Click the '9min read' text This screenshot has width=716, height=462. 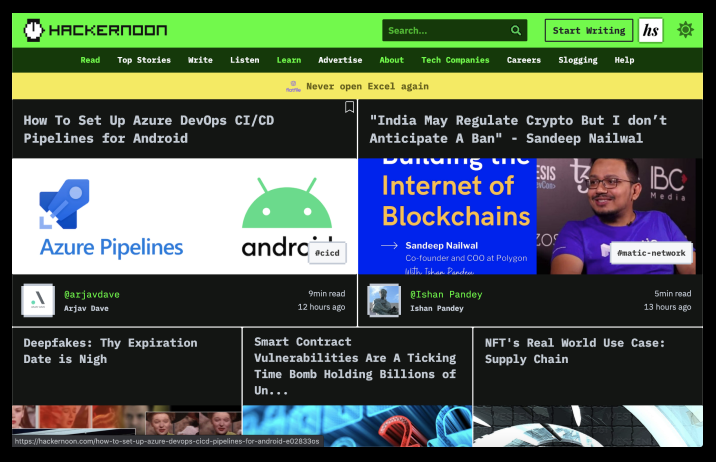point(326,294)
